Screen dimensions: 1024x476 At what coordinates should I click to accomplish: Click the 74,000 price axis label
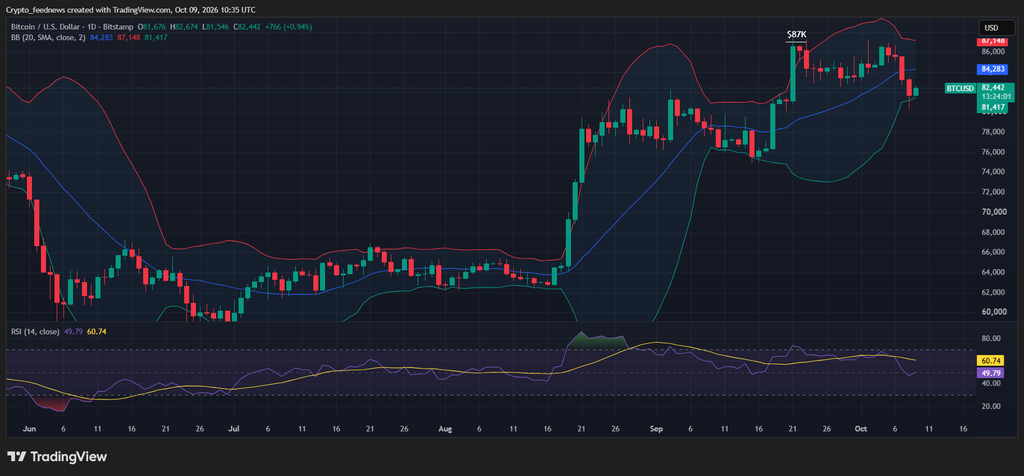point(993,172)
